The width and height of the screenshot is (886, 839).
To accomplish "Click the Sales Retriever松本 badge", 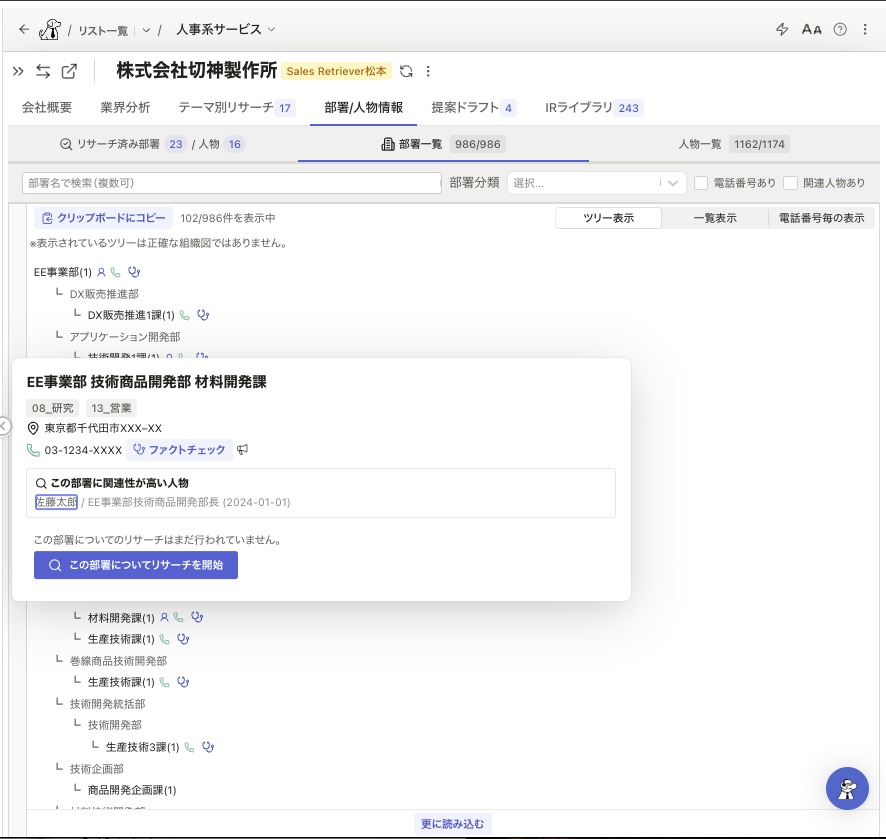I will click(x=336, y=71).
